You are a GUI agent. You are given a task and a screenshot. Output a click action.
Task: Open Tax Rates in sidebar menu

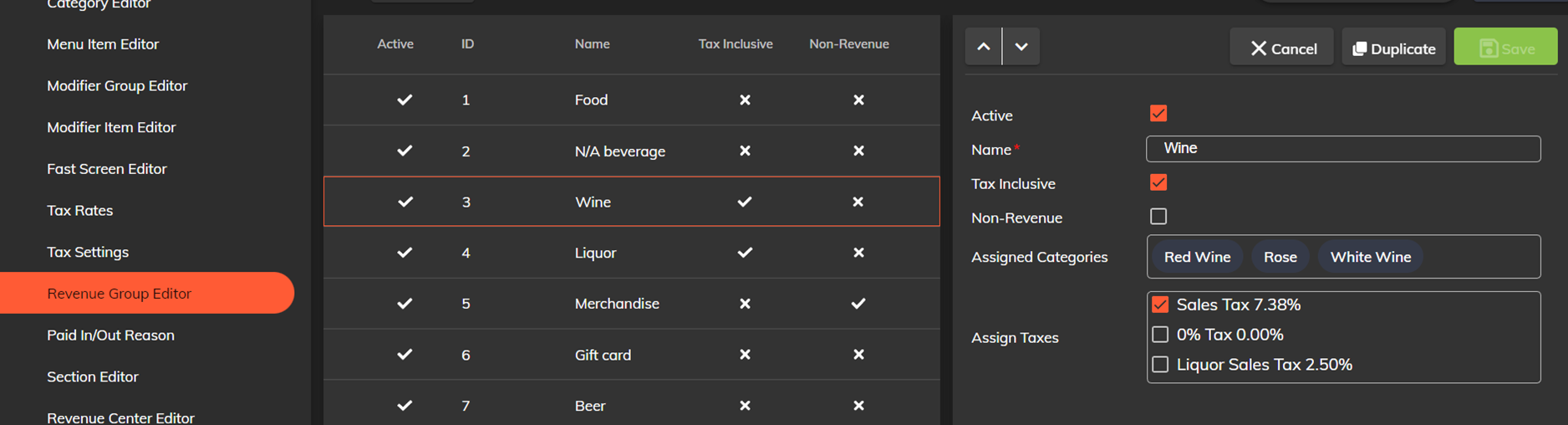coord(80,210)
